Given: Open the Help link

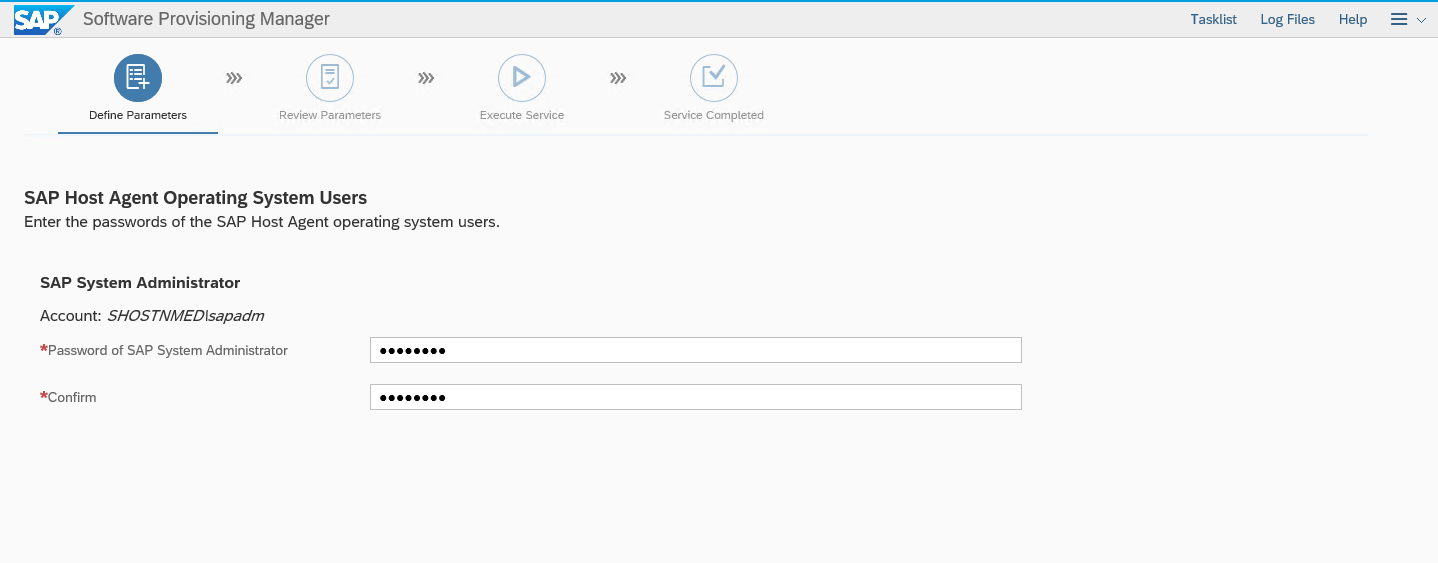Looking at the screenshot, I should coord(1353,19).
